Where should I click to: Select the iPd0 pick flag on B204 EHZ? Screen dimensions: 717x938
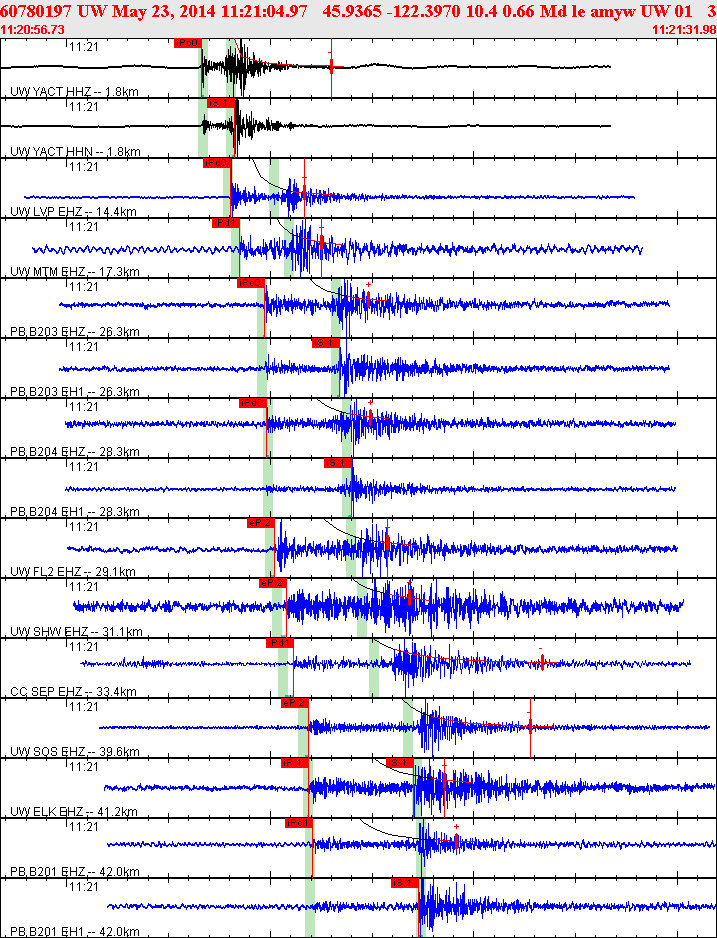[252, 403]
